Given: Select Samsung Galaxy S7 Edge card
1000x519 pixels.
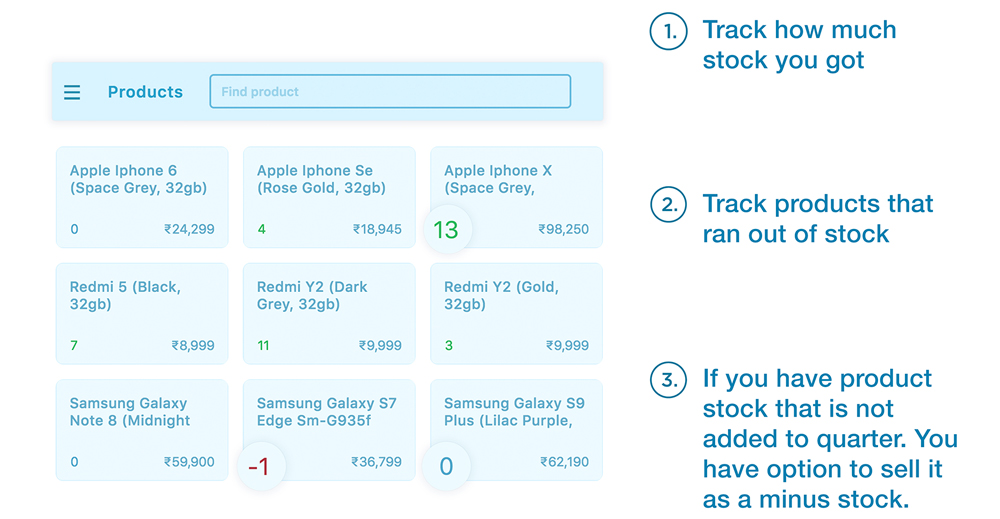Looking at the screenshot, I should tap(329, 420).
